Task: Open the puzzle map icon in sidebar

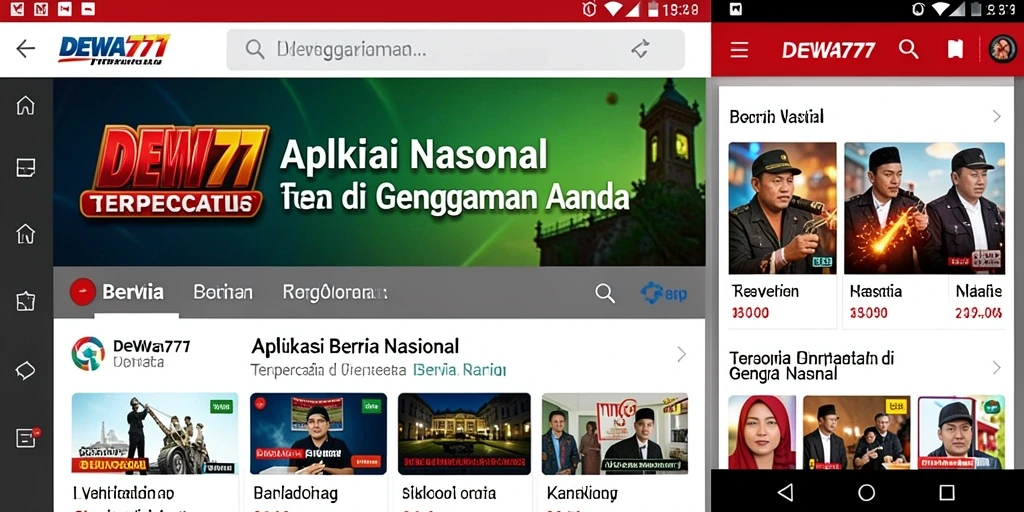Action: pos(25,301)
